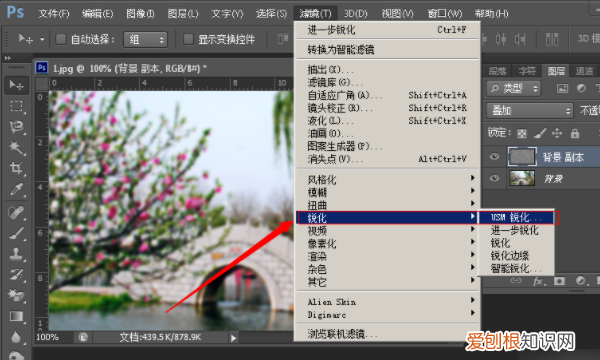Image resolution: width=600 pixels, height=360 pixels.
Task: Switch to the 字符 panel tab
Action: pyautogui.click(x=527, y=71)
